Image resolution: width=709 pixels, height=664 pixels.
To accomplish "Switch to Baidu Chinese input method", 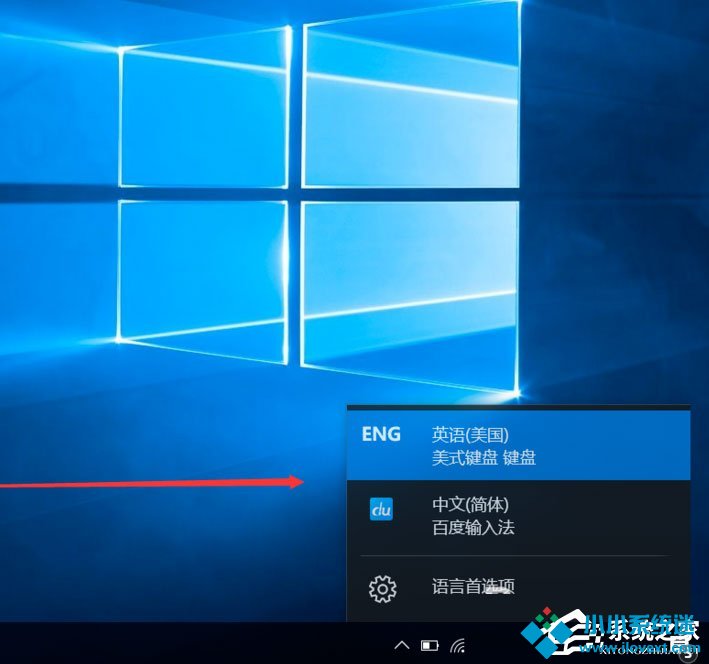I will [518, 516].
